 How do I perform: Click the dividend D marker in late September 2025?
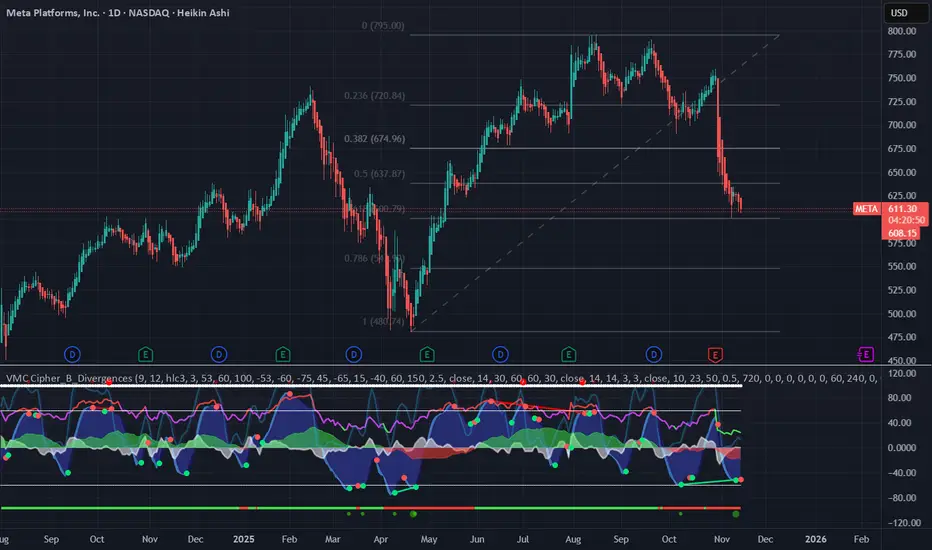pyautogui.click(x=654, y=355)
